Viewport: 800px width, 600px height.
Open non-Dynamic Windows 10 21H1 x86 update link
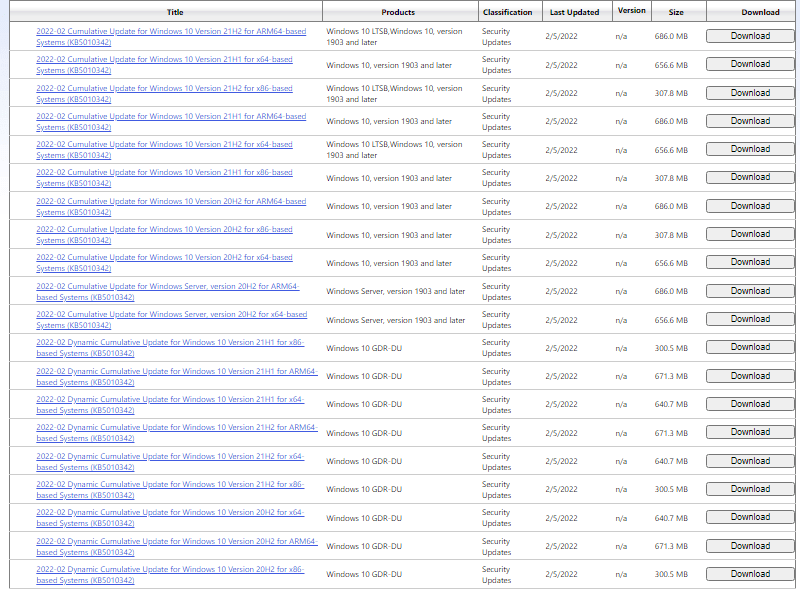[x=164, y=178]
